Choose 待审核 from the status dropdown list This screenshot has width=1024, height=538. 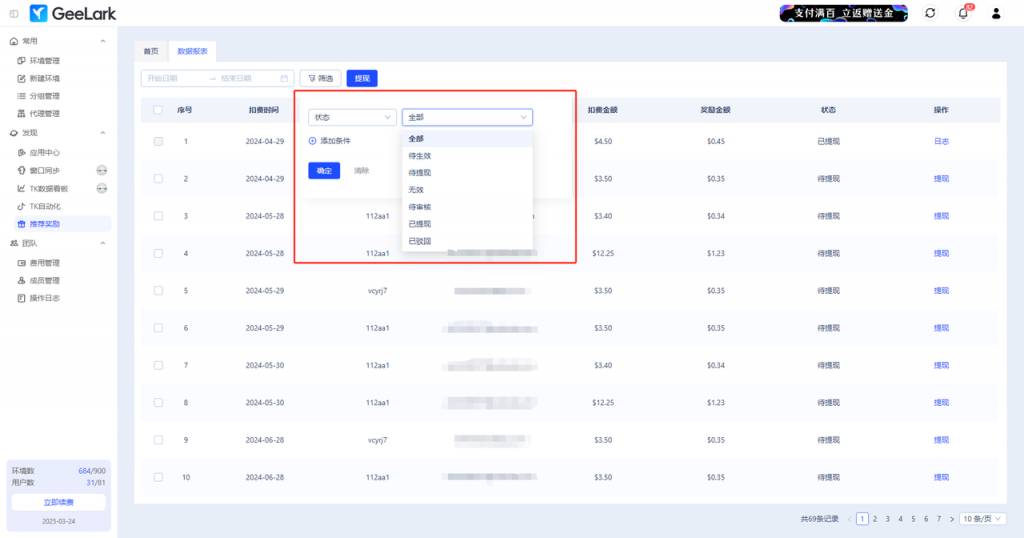point(420,207)
